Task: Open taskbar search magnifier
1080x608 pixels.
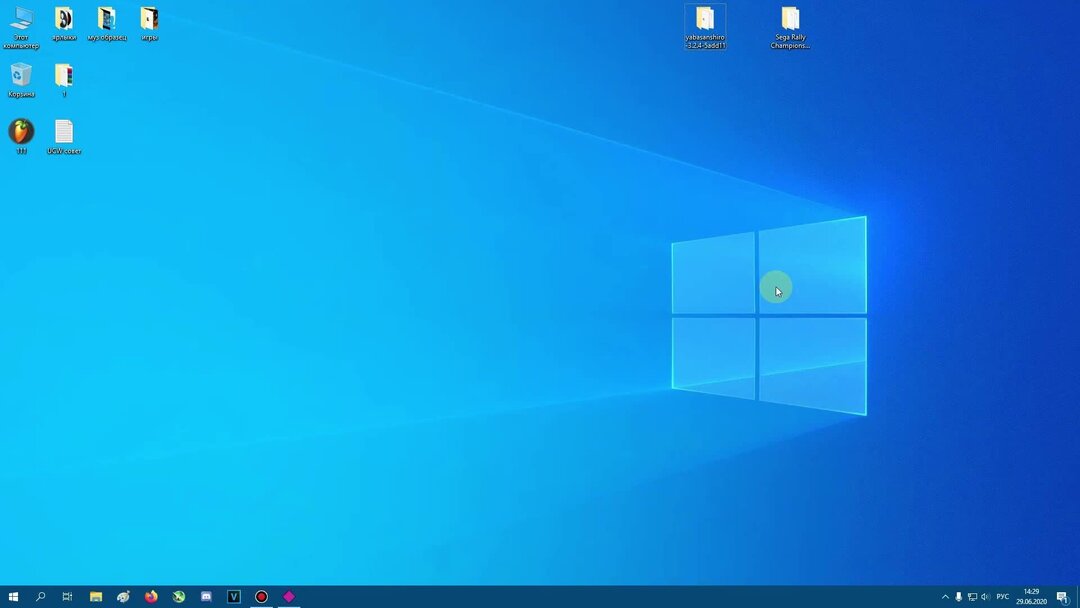Action: point(41,596)
